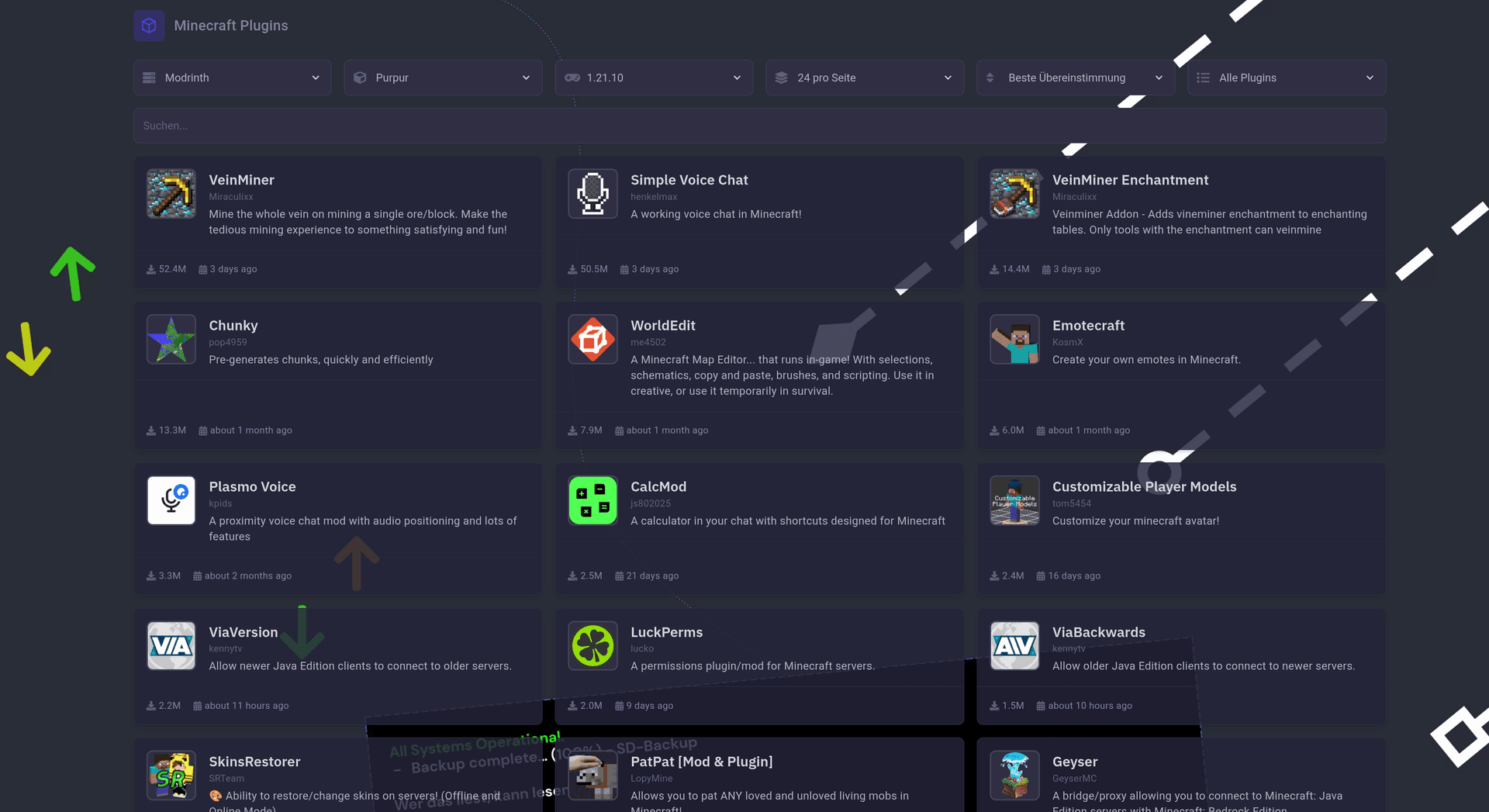Click the Chunky star icon
1489x812 pixels.
171,340
